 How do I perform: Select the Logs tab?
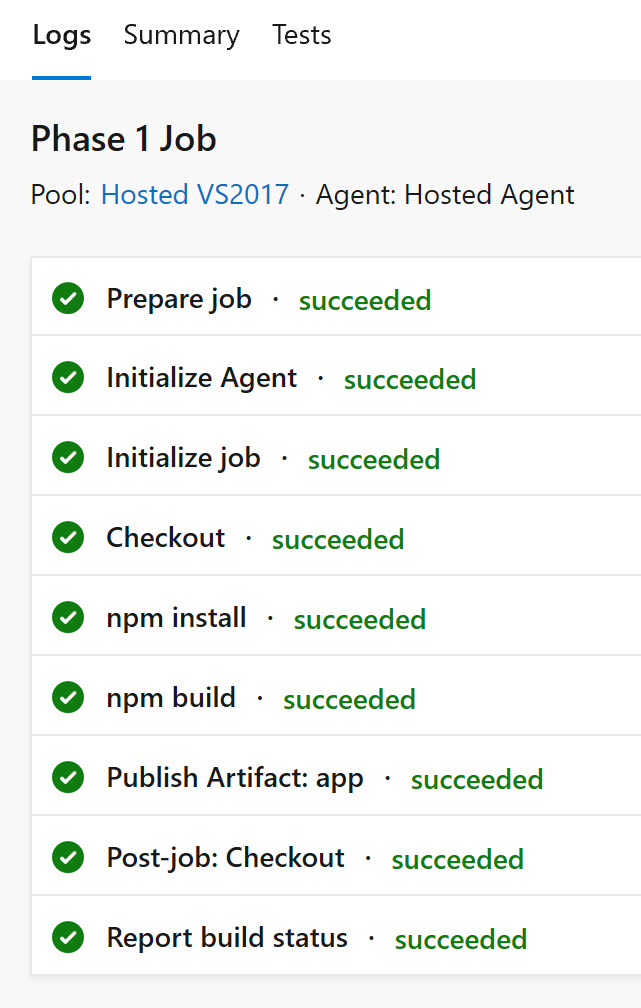(62, 35)
